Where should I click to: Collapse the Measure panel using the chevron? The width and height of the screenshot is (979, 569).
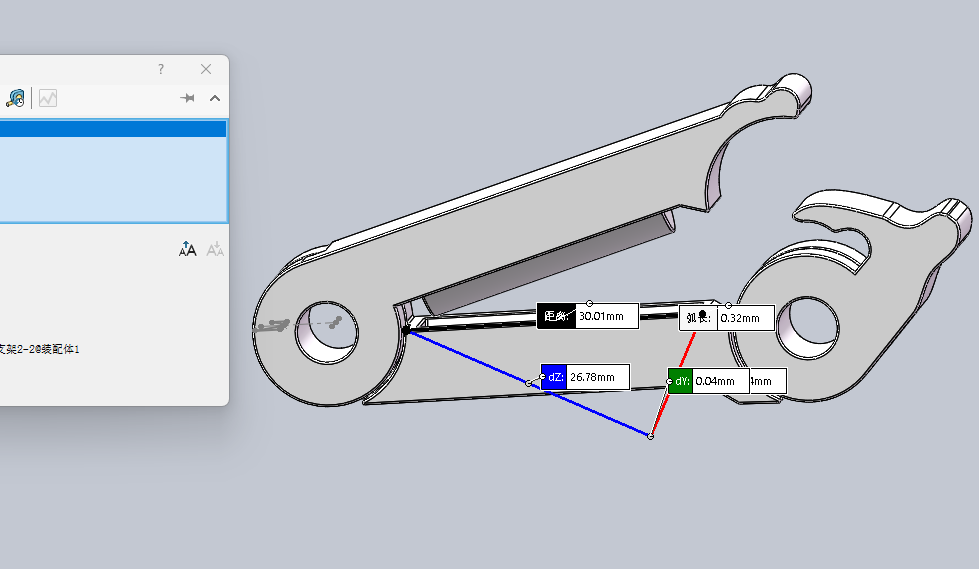pos(215,98)
